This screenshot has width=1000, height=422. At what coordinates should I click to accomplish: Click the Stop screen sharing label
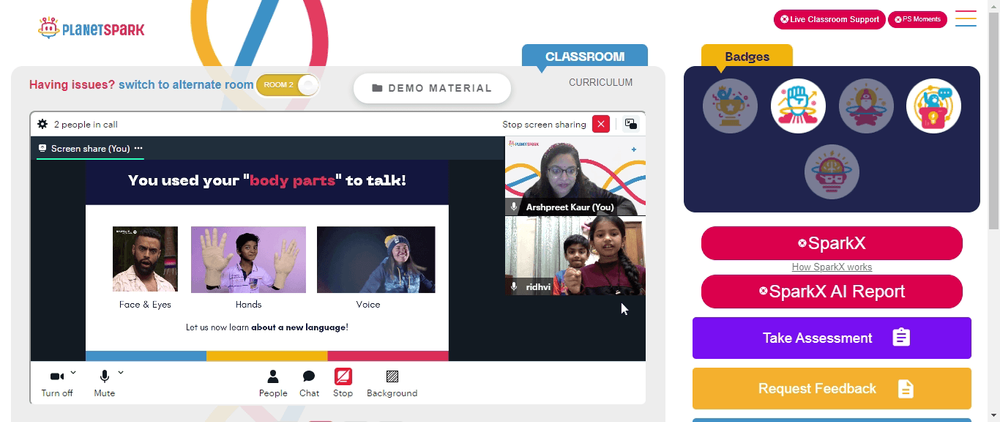544,124
